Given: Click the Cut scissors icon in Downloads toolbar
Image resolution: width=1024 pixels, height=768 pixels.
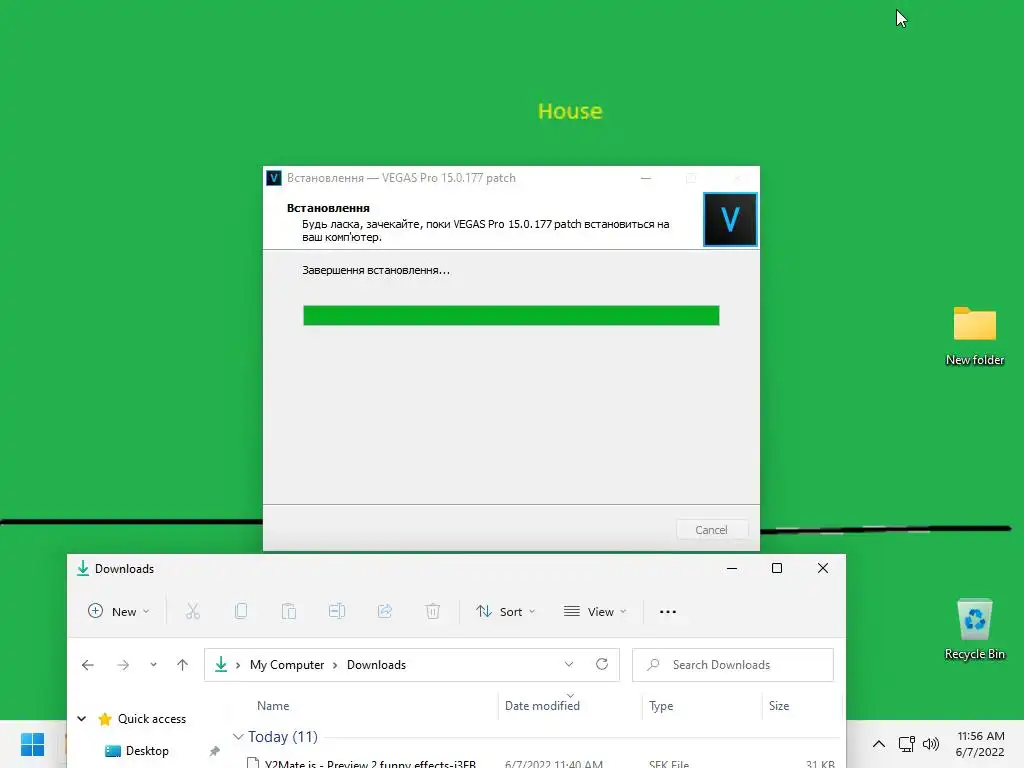Looking at the screenshot, I should point(193,611).
